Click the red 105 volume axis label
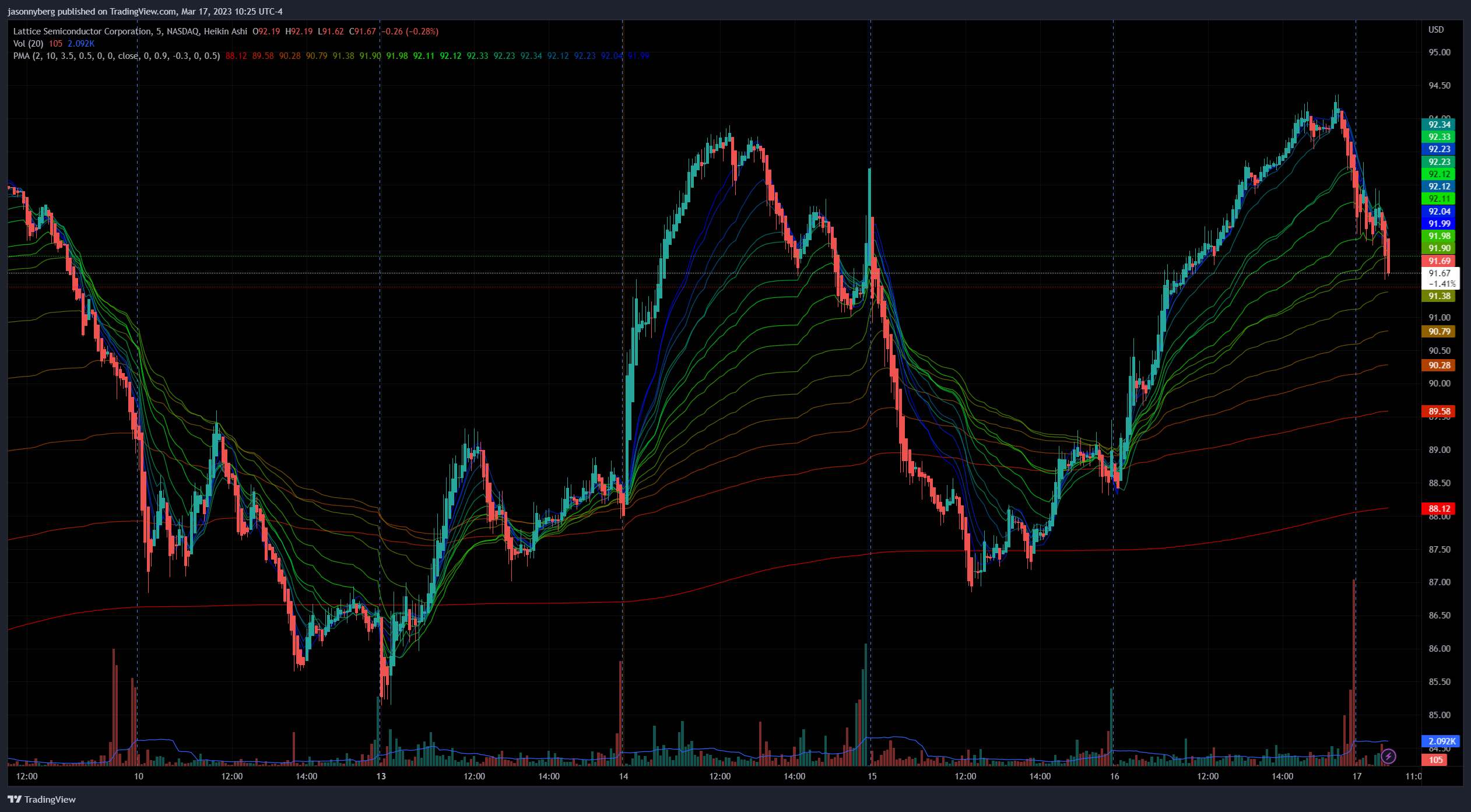Viewport: 1471px width, 812px height. (x=1435, y=760)
